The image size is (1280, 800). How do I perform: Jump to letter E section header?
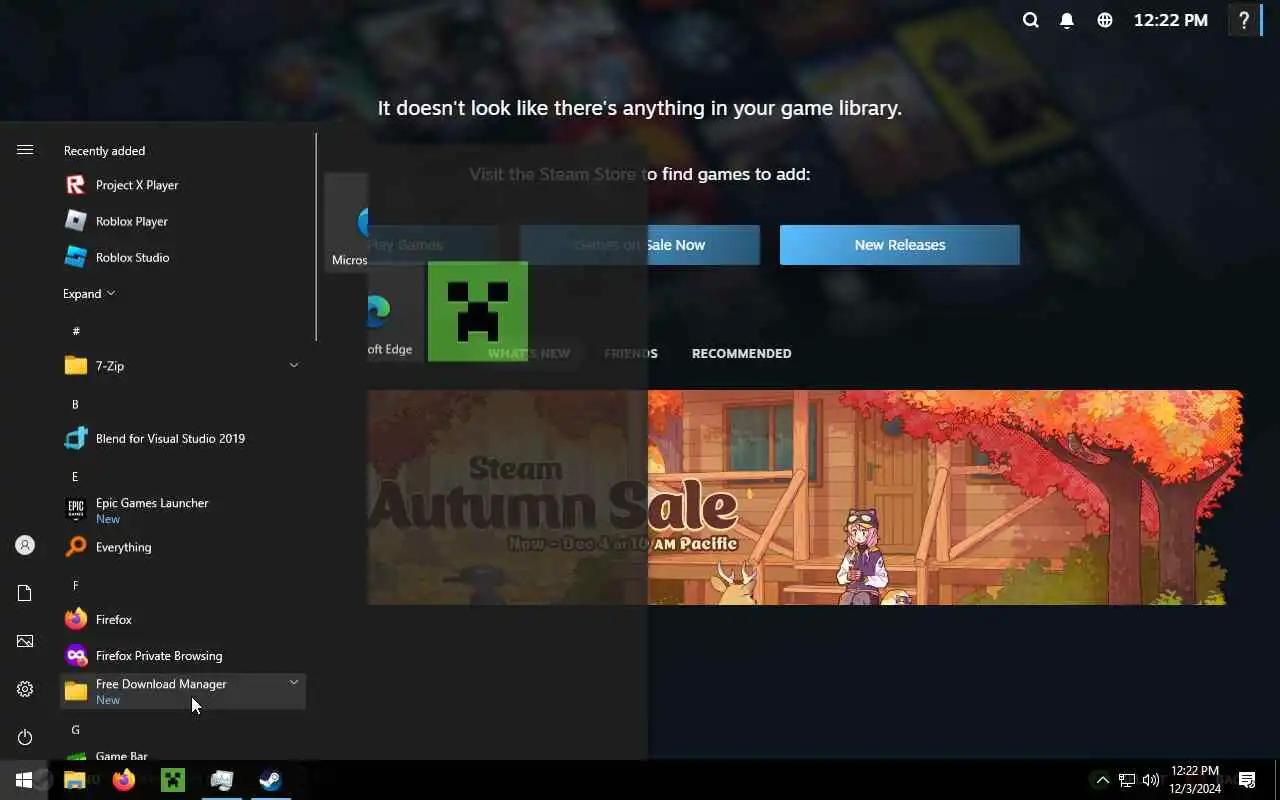tap(75, 477)
